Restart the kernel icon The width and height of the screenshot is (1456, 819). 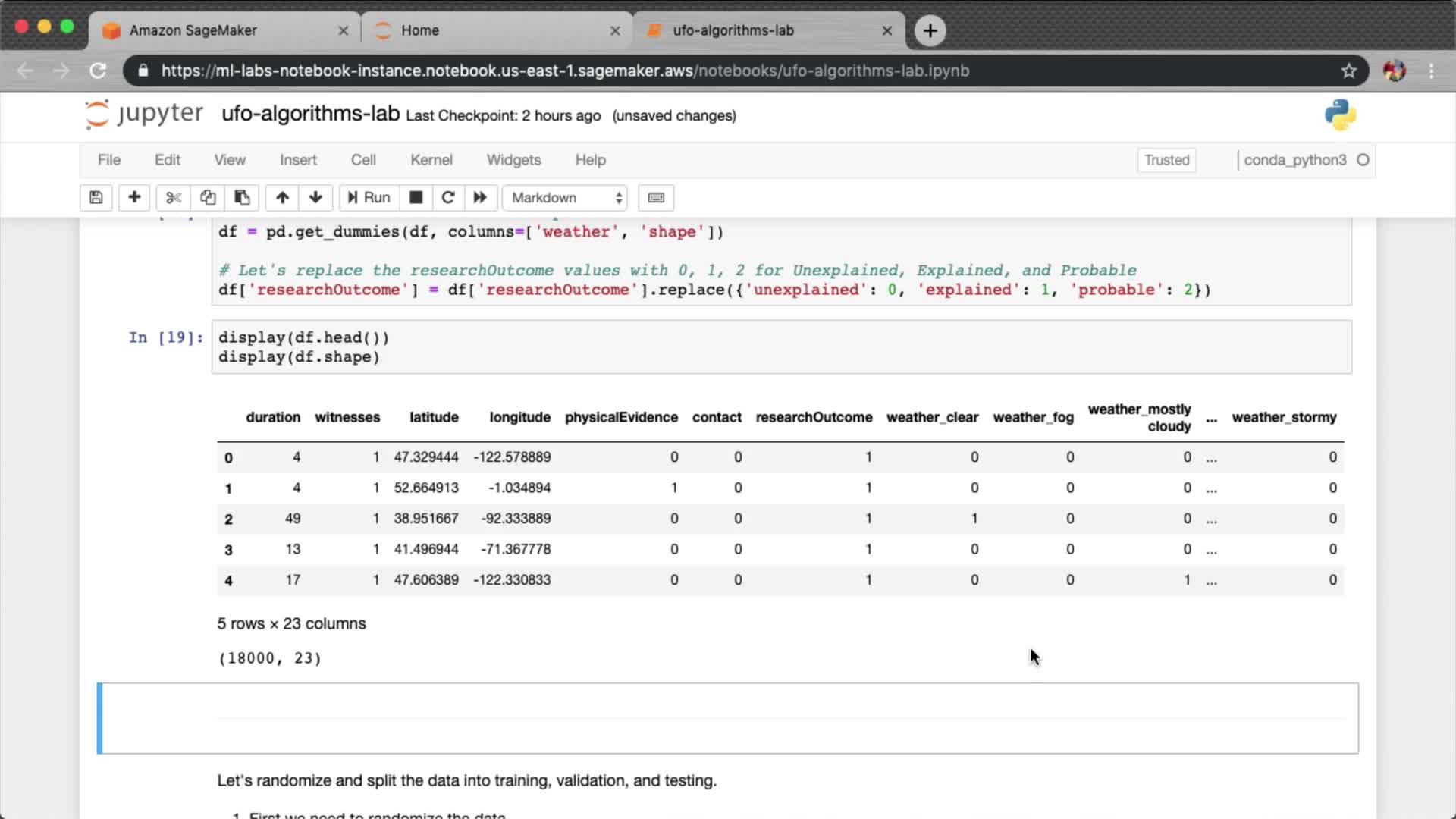point(448,198)
